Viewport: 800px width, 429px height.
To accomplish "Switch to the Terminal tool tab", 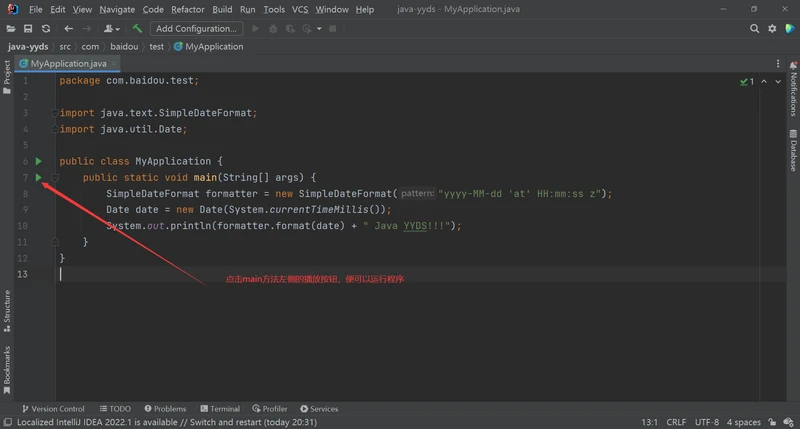I will [x=219, y=409].
